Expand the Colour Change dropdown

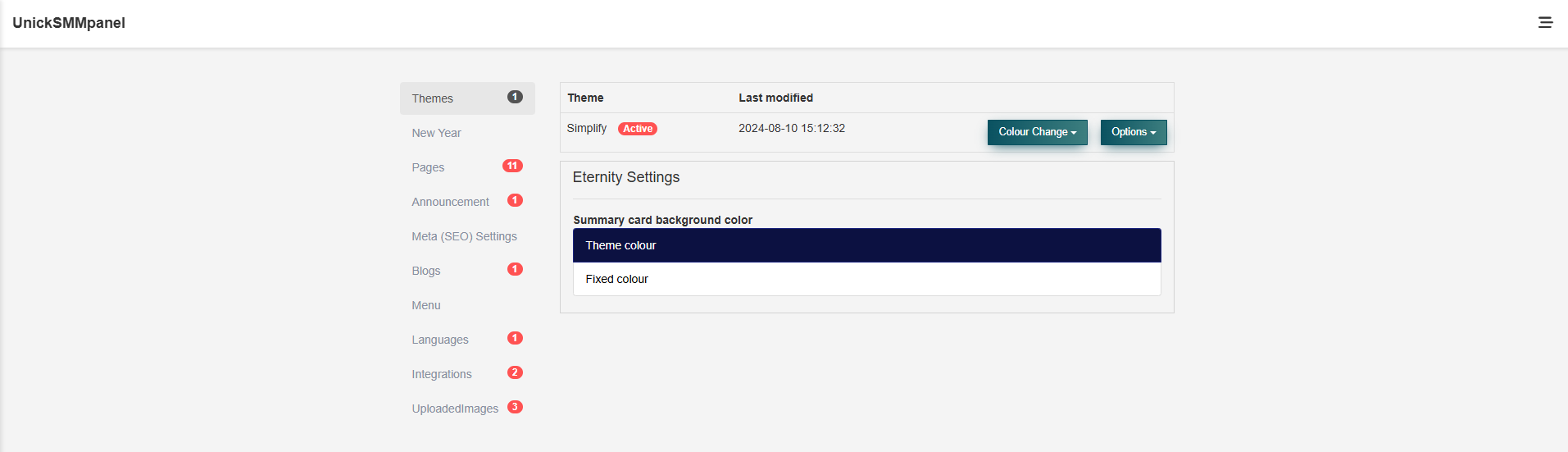pos(1037,132)
